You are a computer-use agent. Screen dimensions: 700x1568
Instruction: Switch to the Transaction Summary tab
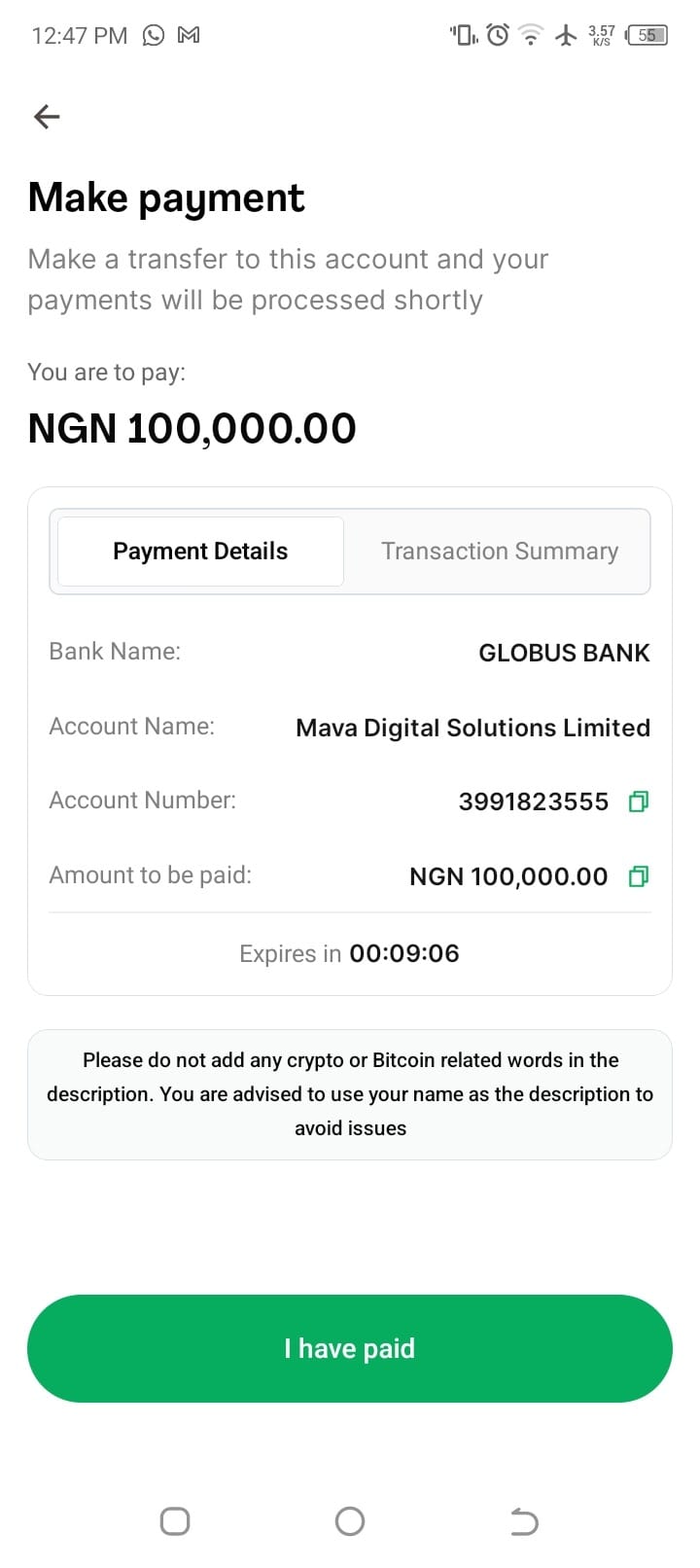[x=500, y=552]
